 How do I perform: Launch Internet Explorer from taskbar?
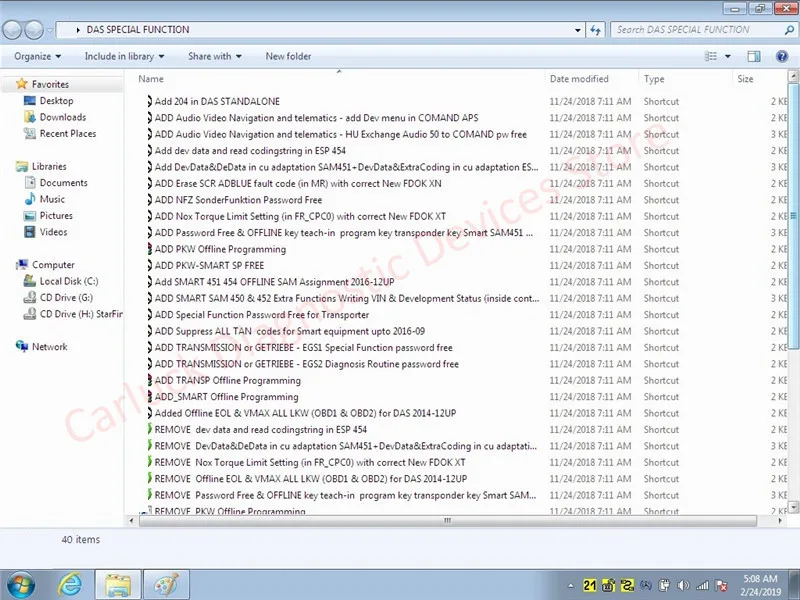coord(69,585)
